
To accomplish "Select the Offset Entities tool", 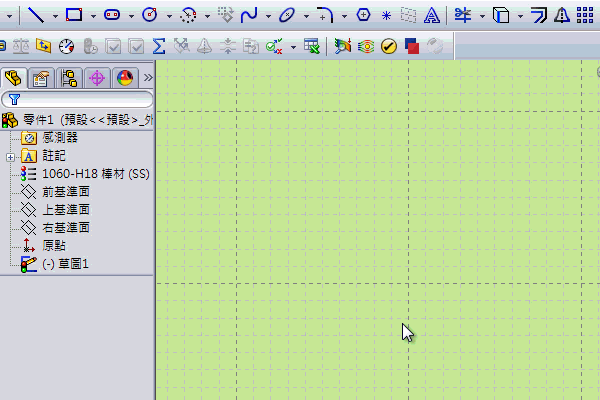I will 539,15.
